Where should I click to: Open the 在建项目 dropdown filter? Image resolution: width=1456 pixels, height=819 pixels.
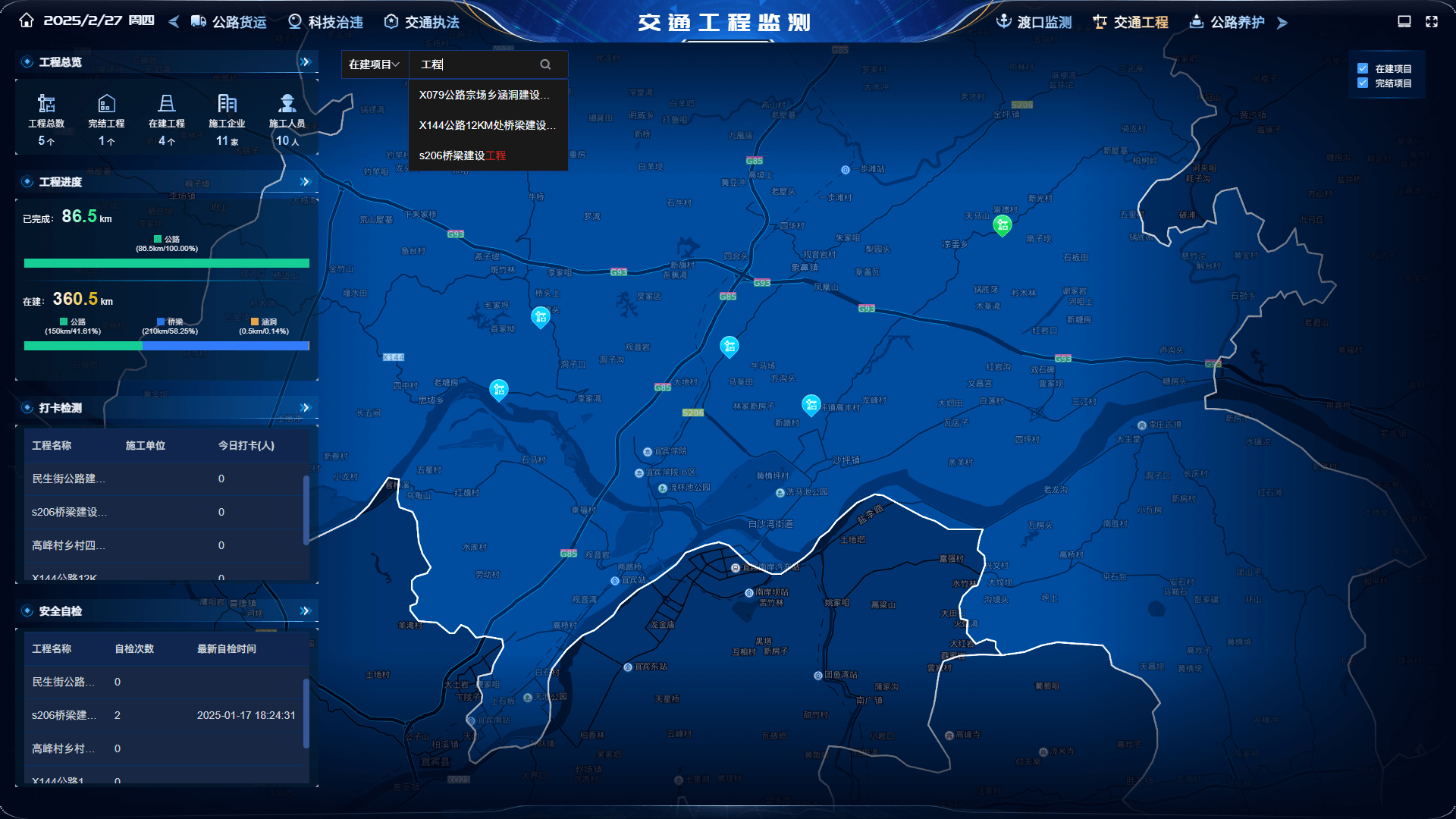(x=374, y=64)
